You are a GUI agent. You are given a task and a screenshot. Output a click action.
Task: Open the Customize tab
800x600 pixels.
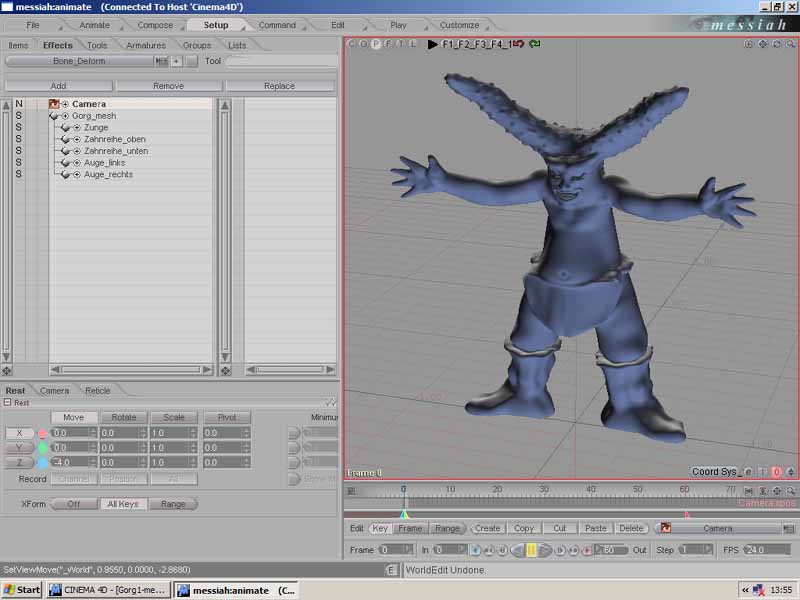tap(459, 25)
